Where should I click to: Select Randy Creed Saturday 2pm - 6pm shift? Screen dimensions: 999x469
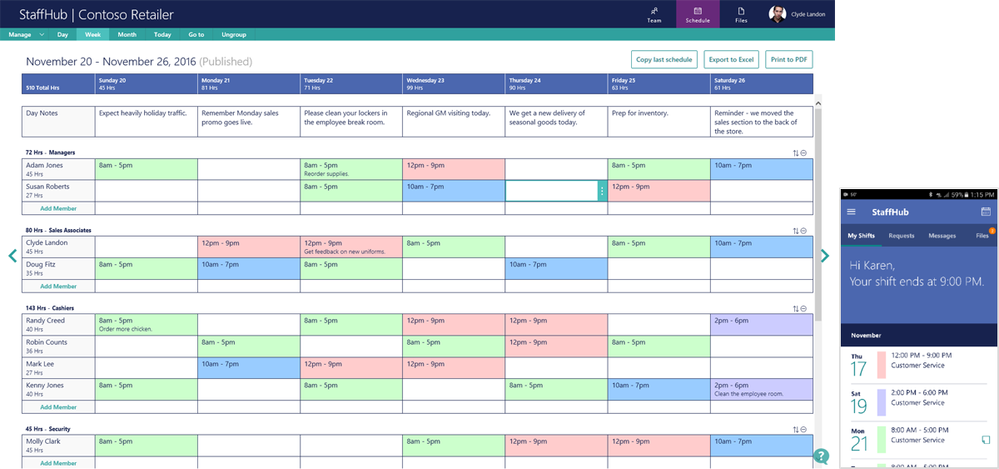tap(761, 324)
